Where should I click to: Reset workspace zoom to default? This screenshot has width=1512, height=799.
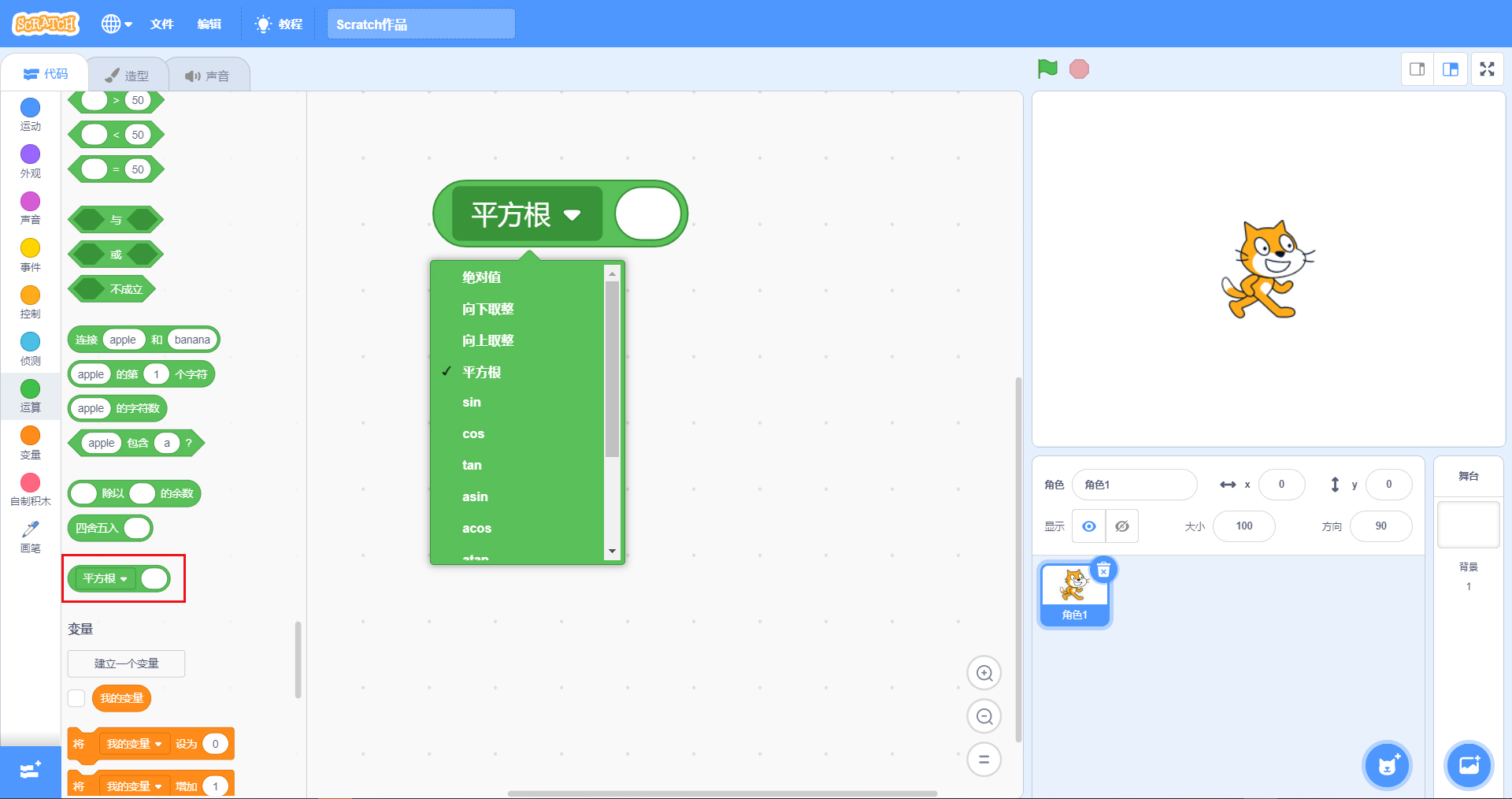pos(984,760)
